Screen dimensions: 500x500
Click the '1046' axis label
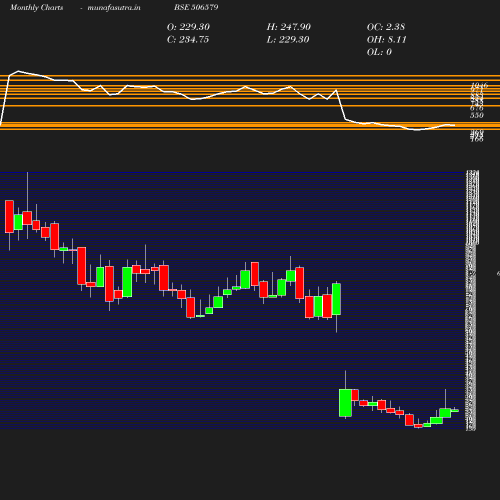coord(479,85)
